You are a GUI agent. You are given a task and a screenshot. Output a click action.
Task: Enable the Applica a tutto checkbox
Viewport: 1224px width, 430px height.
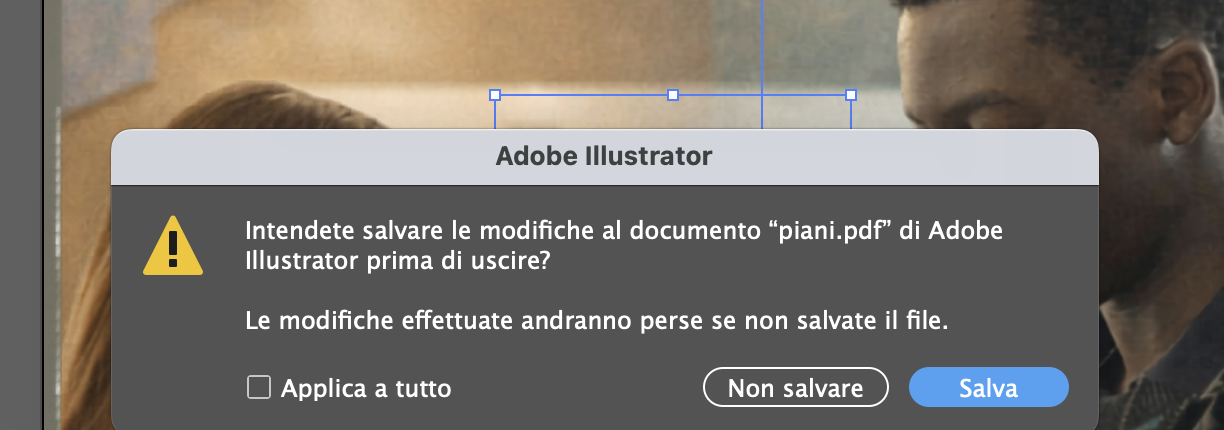(x=259, y=387)
